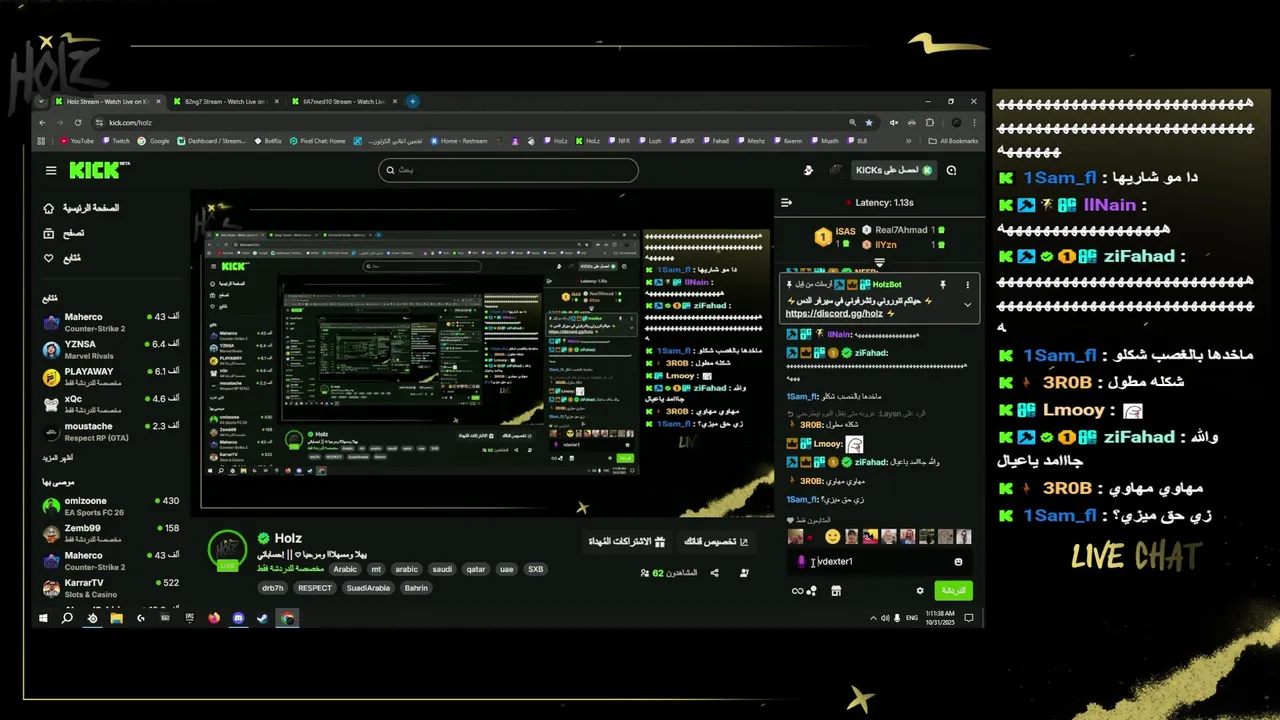Bookmark this page with the star icon
This screenshot has width=1280, height=720.
point(868,123)
